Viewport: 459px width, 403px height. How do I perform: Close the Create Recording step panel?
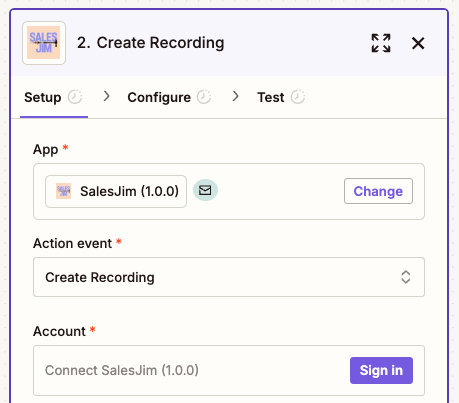pyautogui.click(x=418, y=43)
